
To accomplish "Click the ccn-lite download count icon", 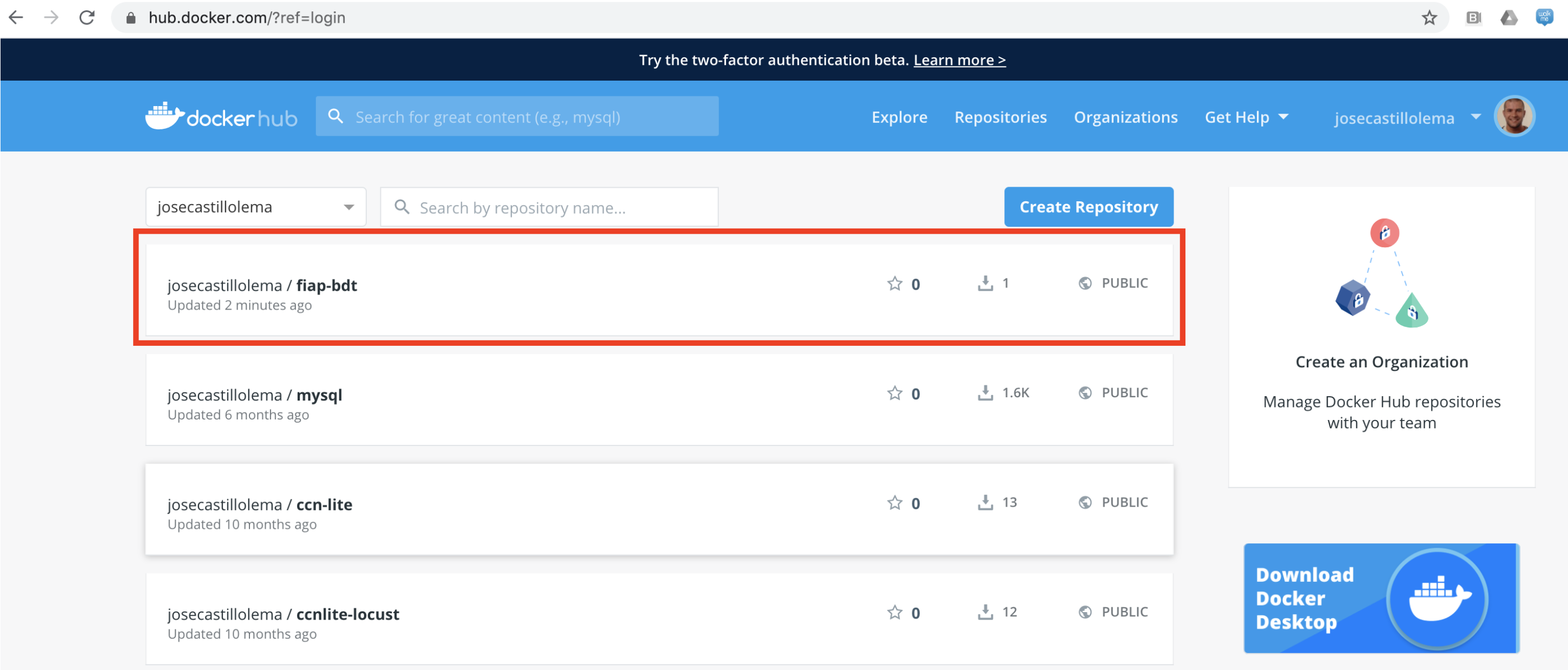I will coord(985,502).
